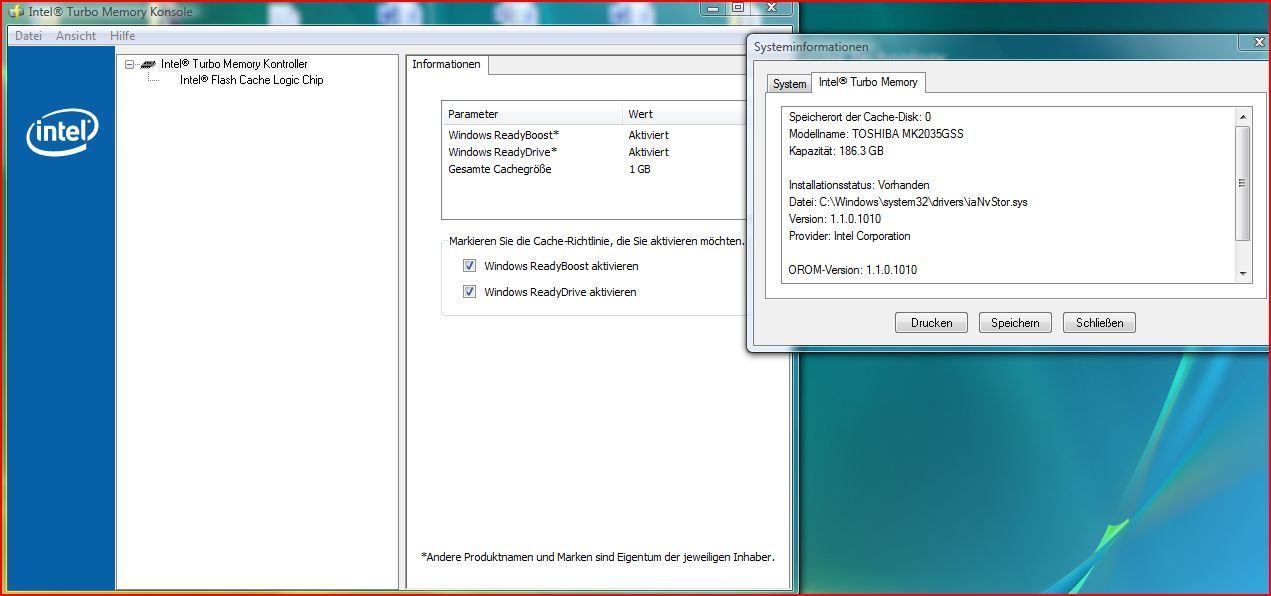Click the Kapazität: 186.3 GB line

click(x=836, y=151)
